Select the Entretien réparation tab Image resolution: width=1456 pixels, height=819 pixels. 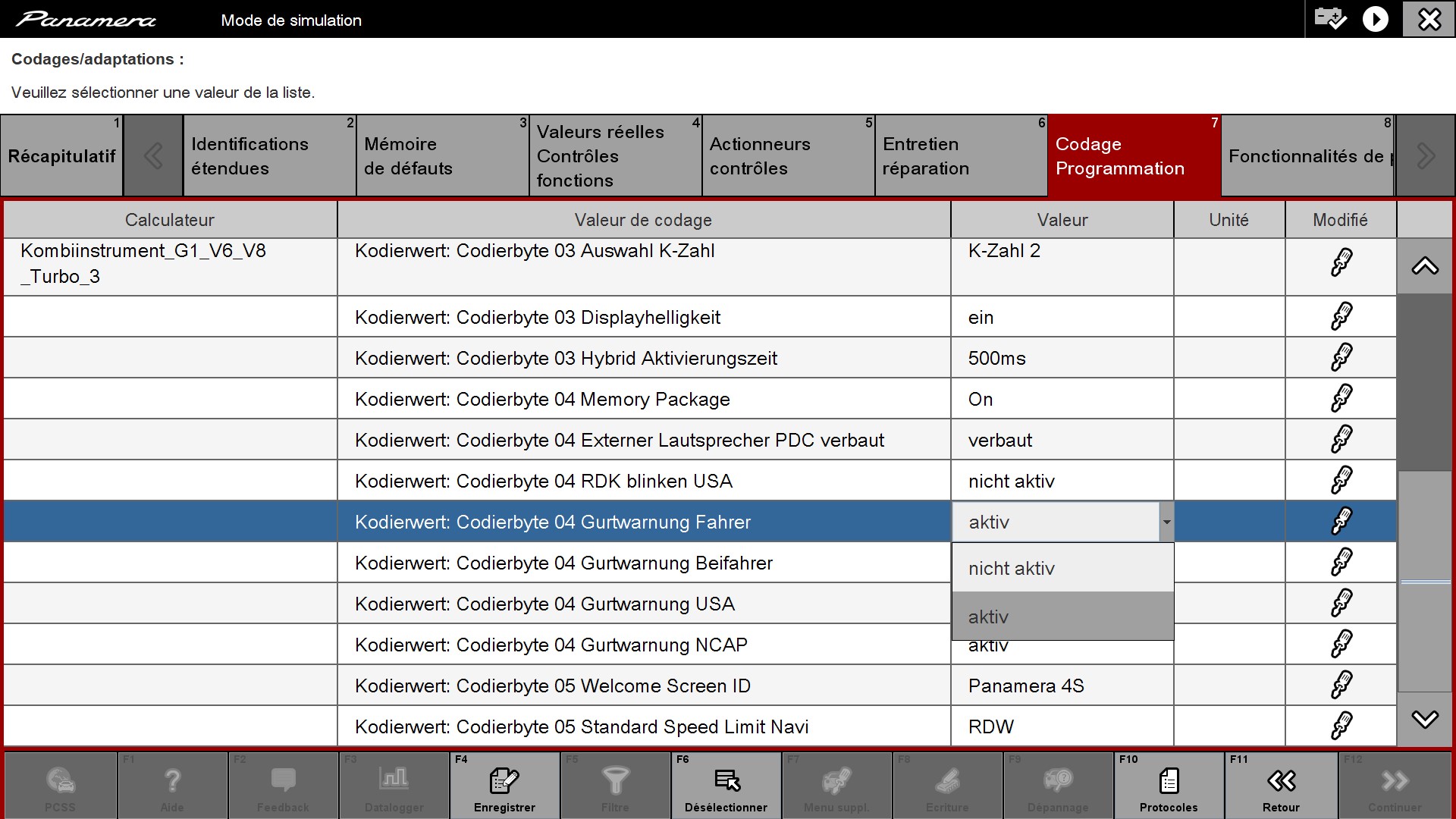pyautogui.click(x=961, y=156)
